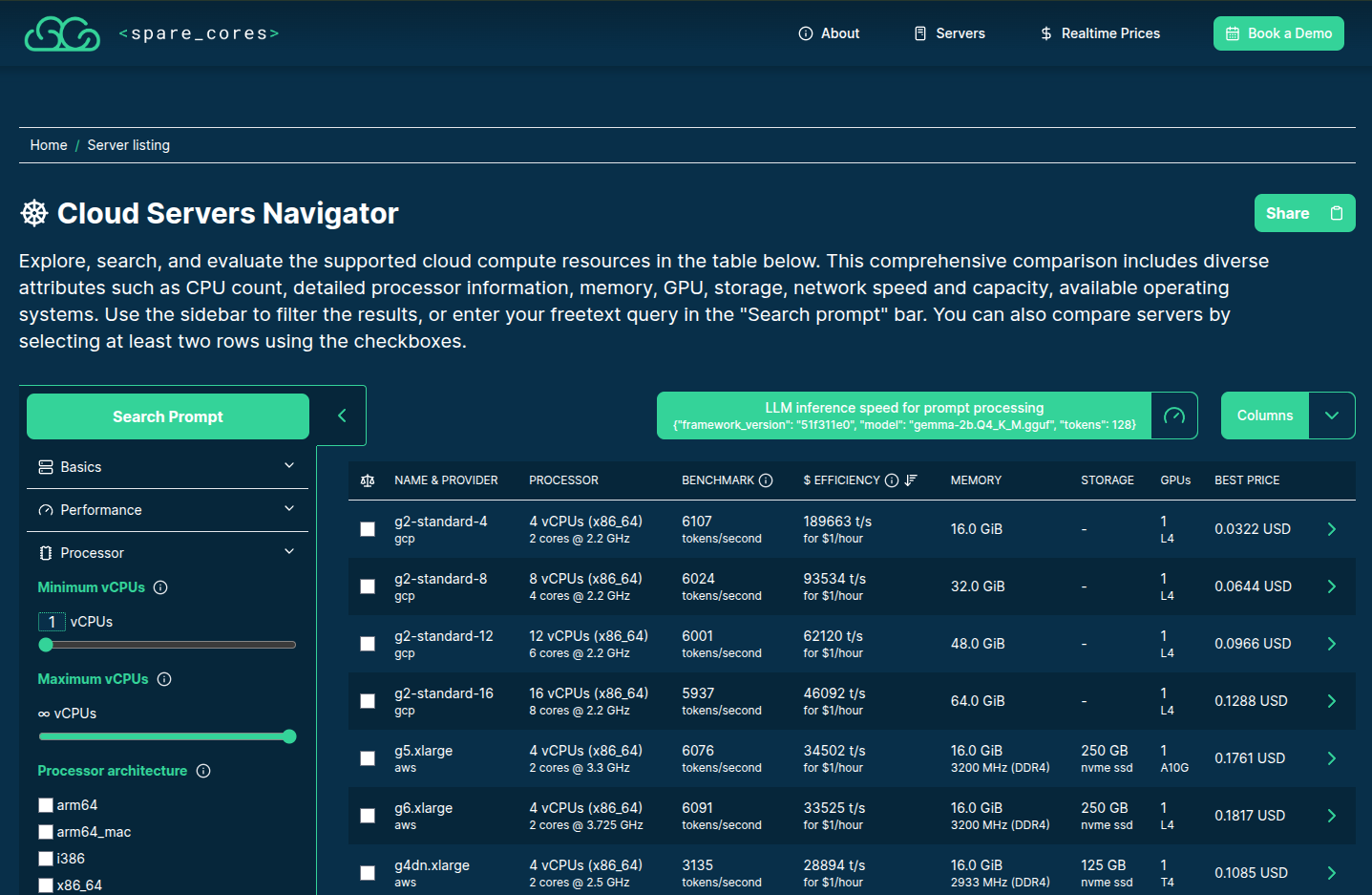The width and height of the screenshot is (1372, 895).
Task: Open the Servers menu item
Action: (x=949, y=33)
